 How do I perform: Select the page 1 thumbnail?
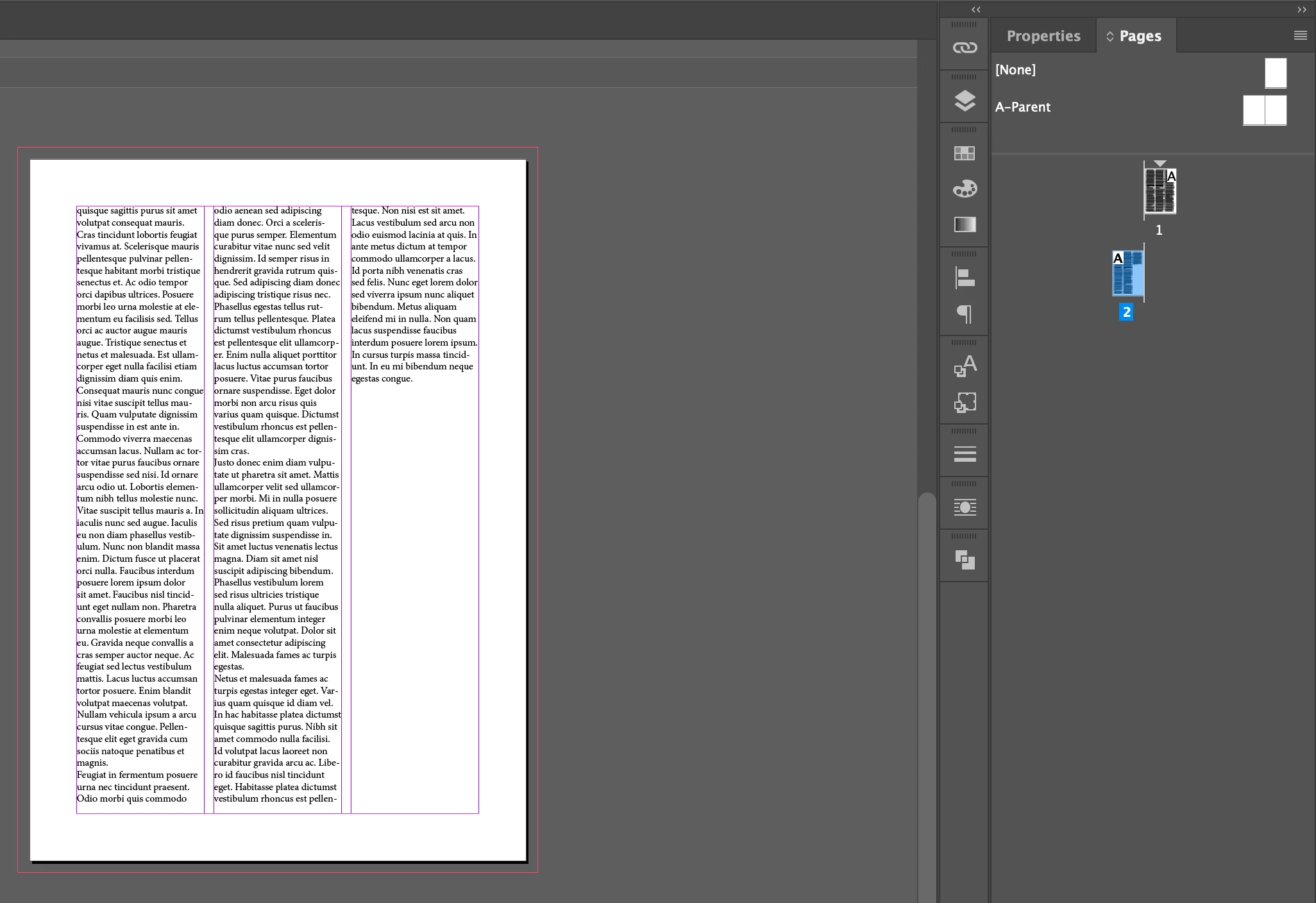coord(1160,191)
